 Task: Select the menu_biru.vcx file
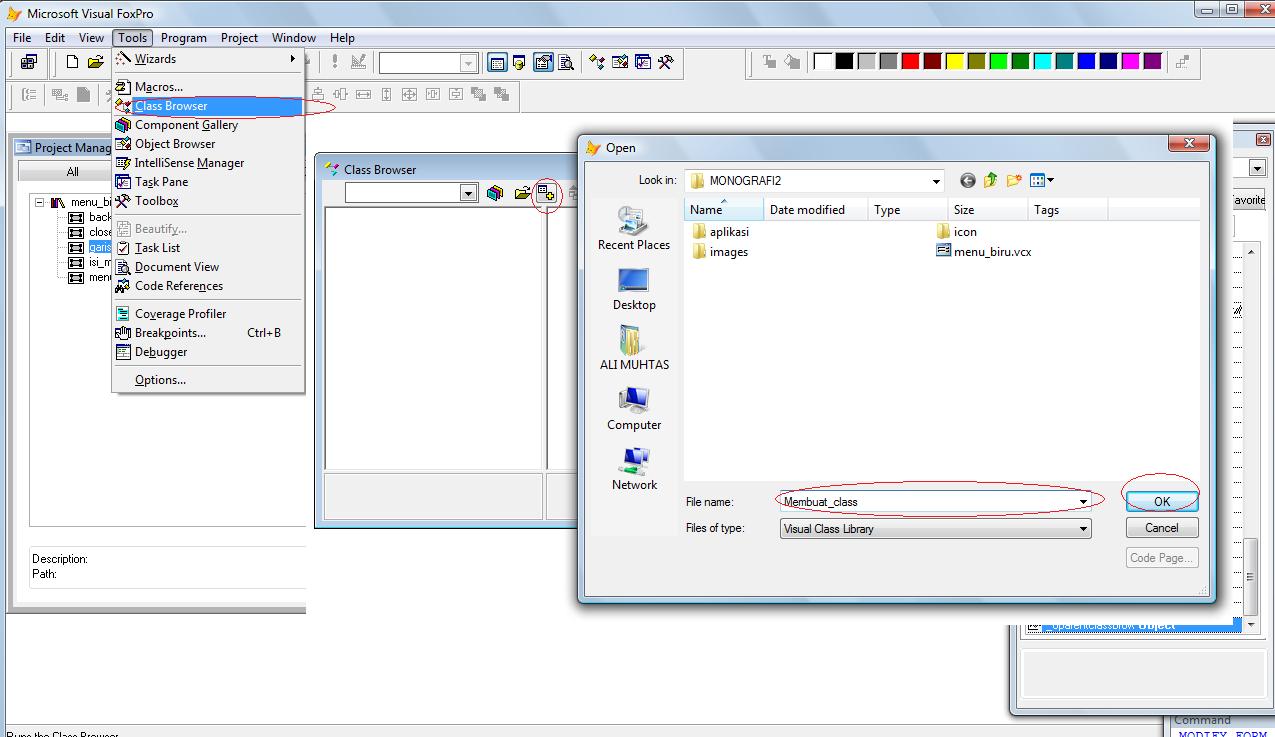(983, 252)
